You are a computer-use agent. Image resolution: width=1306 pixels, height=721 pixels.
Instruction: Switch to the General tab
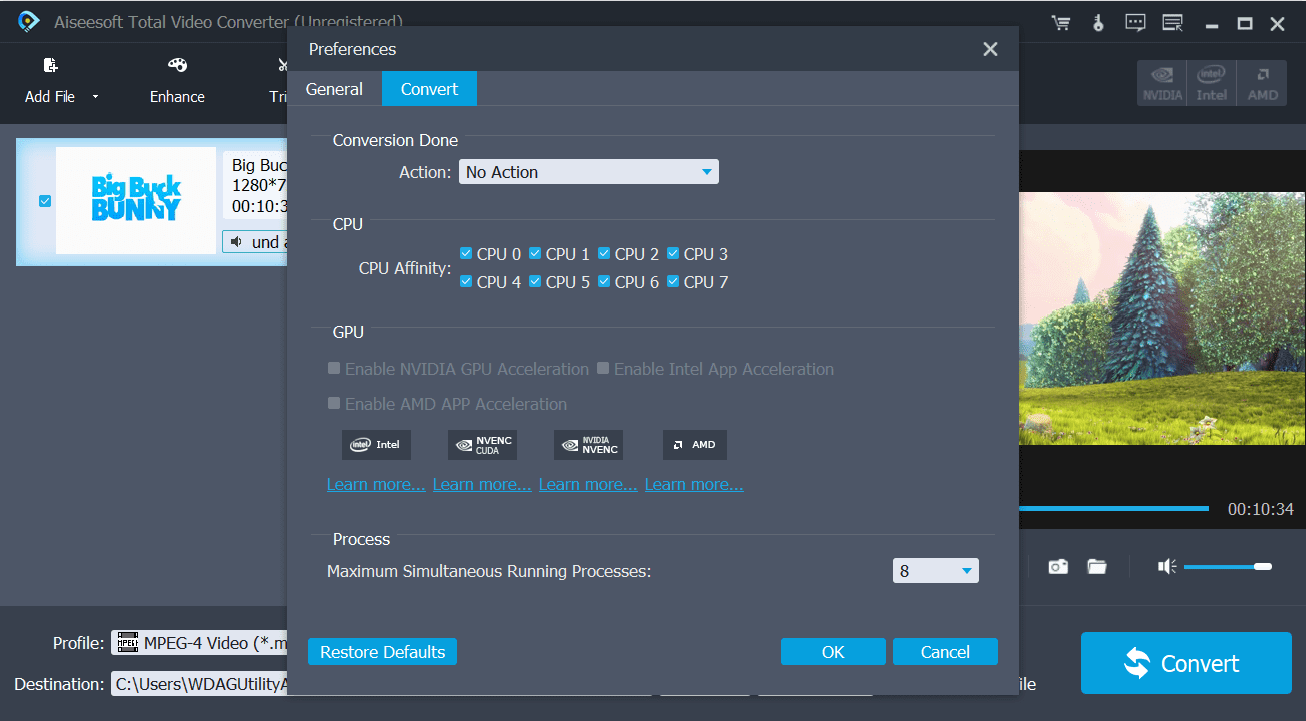coord(334,89)
